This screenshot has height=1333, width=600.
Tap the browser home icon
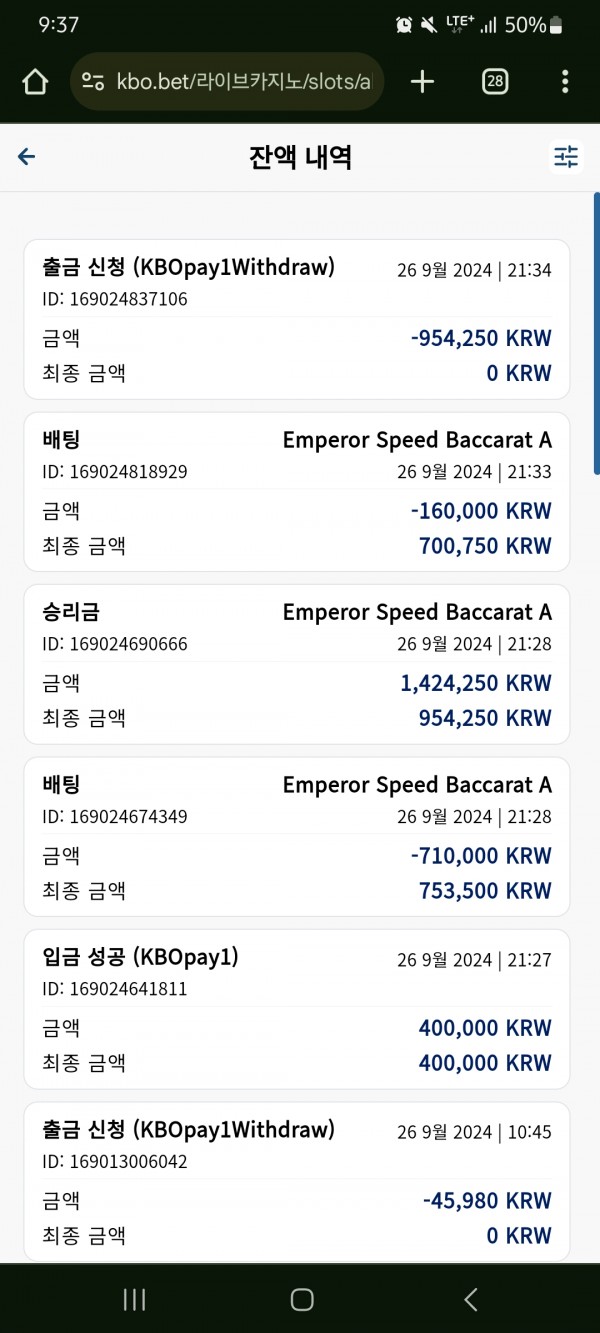(x=35, y=82)
